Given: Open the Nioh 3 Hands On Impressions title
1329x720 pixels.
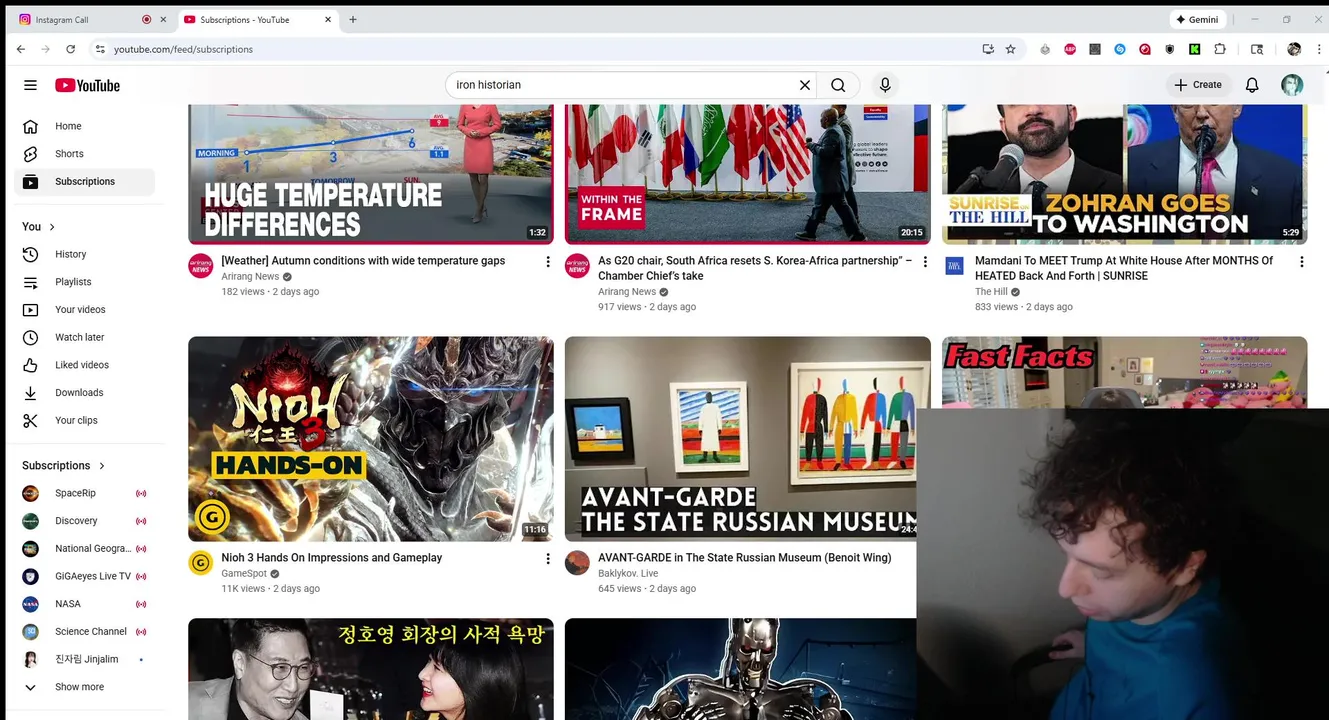Looking at the screenshot, I should click(x=331, y=558).
